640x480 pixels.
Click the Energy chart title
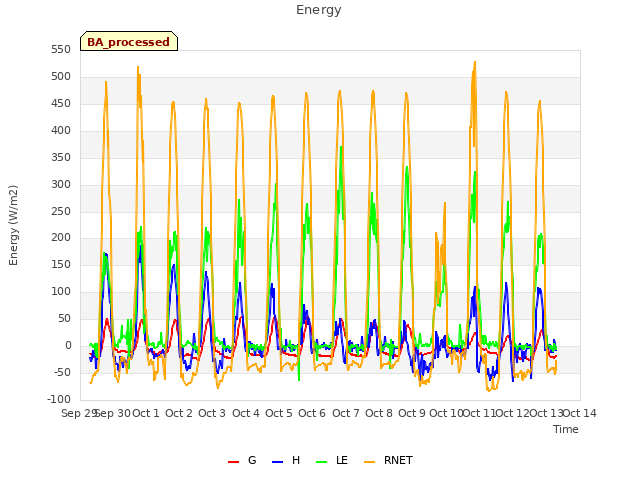point(319,10)
